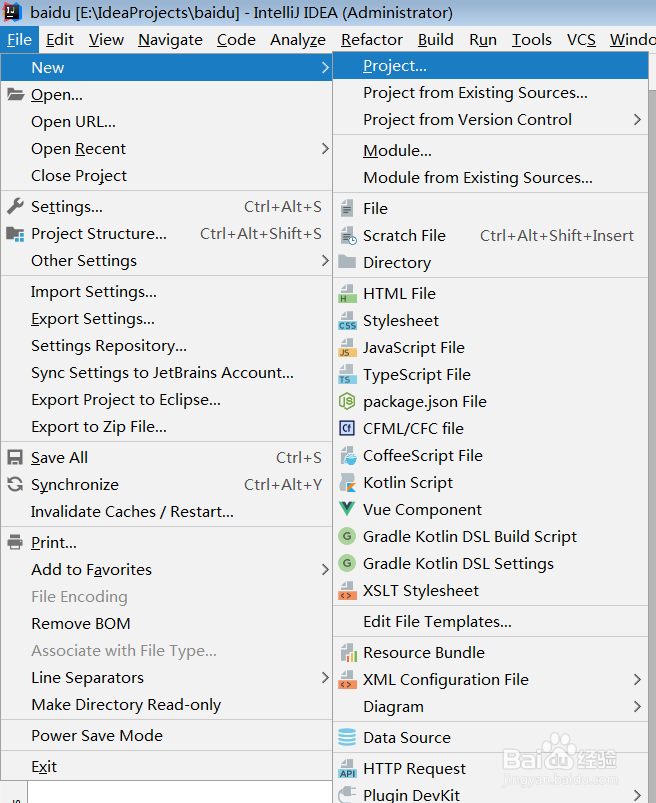
Task: Select Edit File Templates...
Action: click(491, 621)
